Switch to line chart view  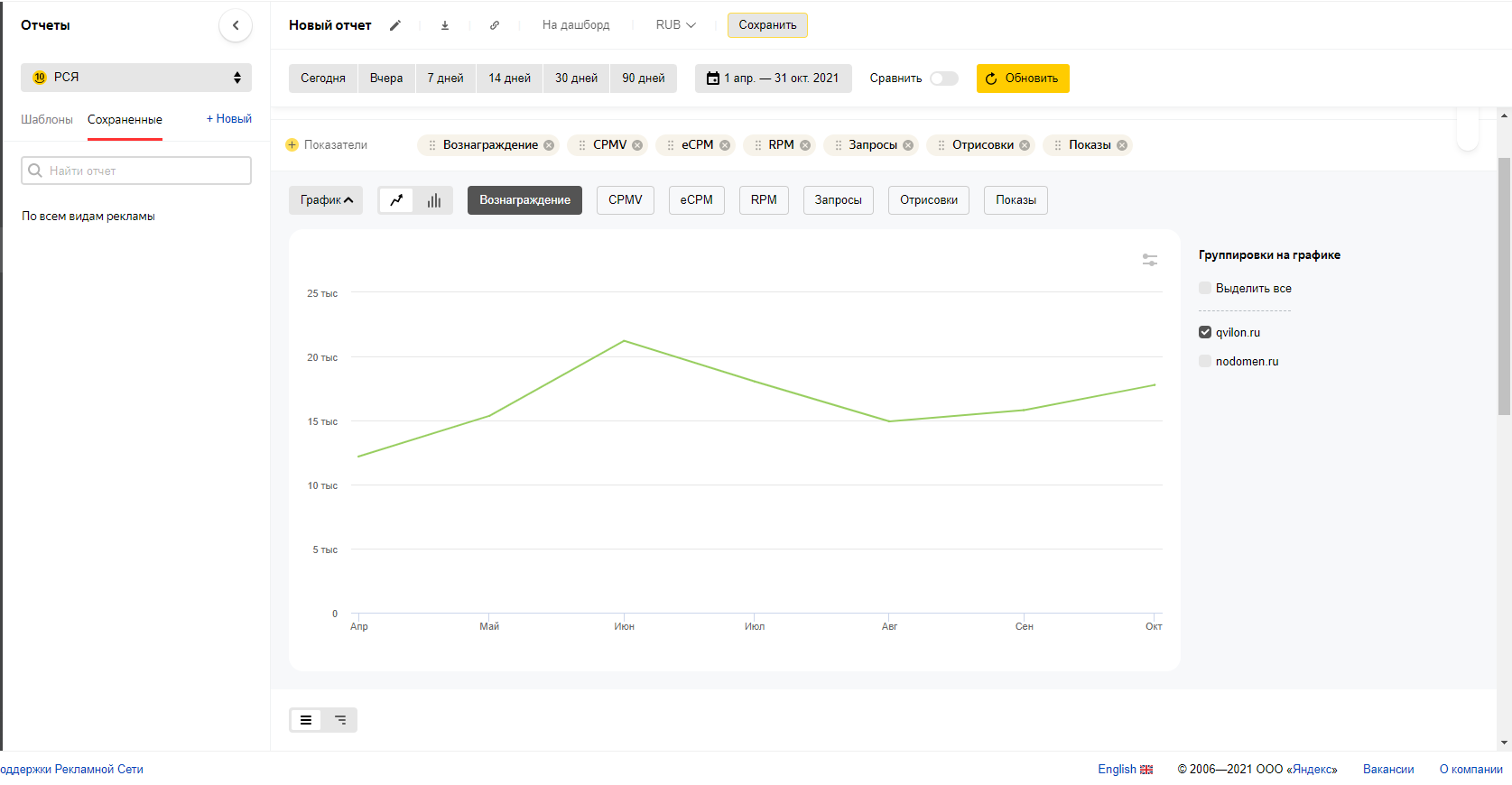[396, 200]
